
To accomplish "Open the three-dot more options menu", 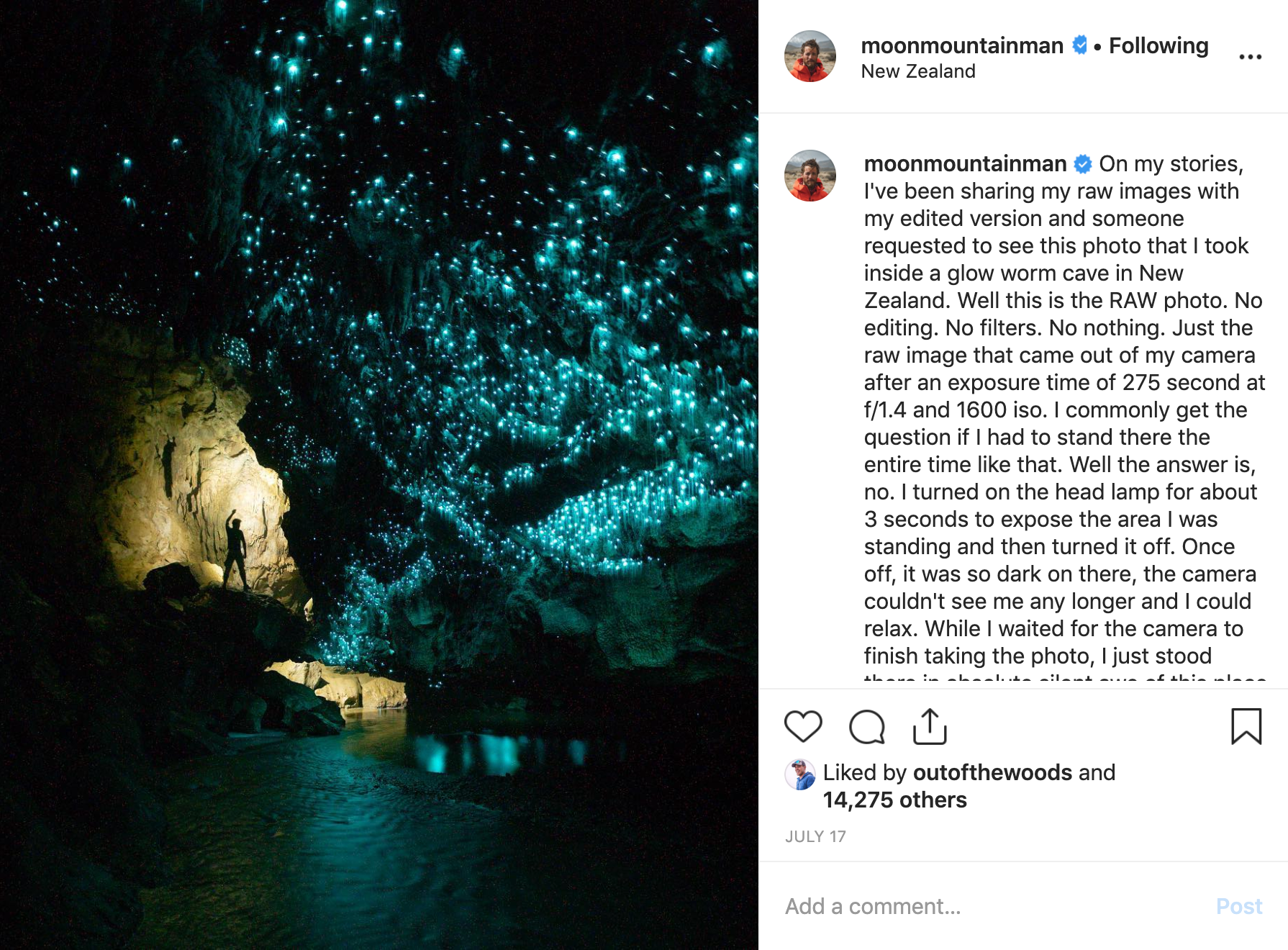I will pyautogui.click(x=1250, y=57).
